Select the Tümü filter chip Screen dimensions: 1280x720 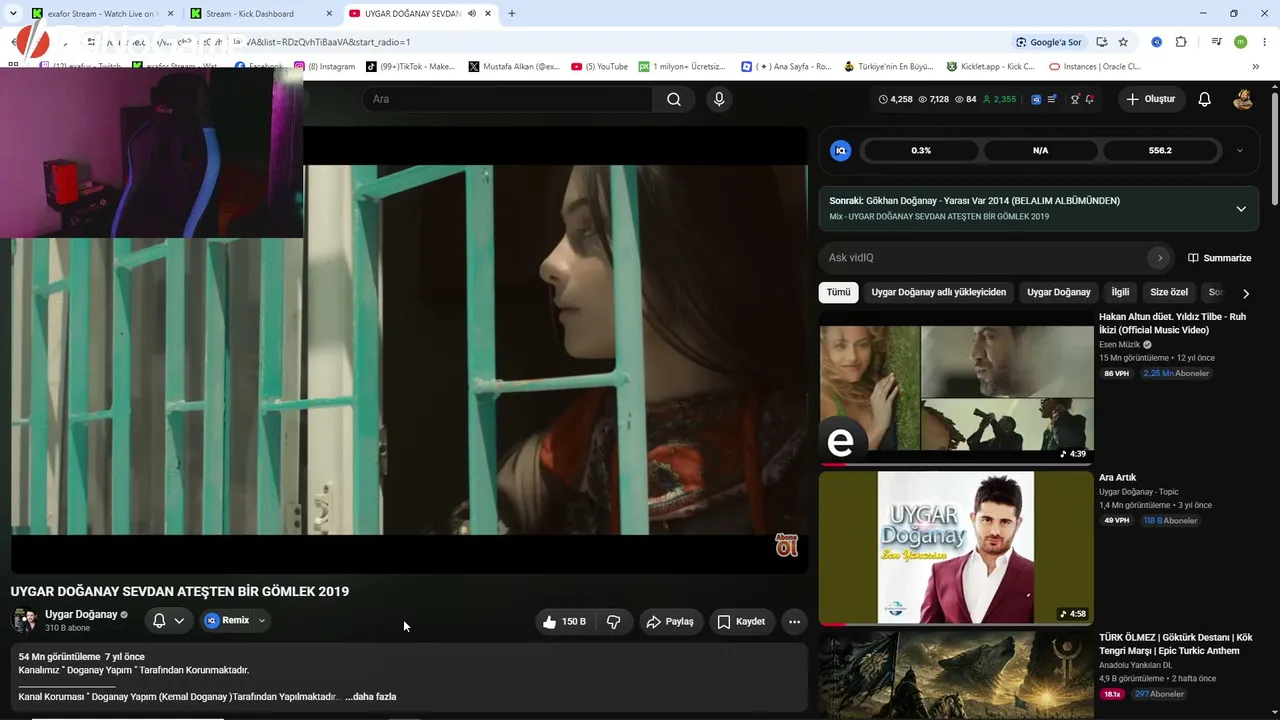[x=838, y=292]
